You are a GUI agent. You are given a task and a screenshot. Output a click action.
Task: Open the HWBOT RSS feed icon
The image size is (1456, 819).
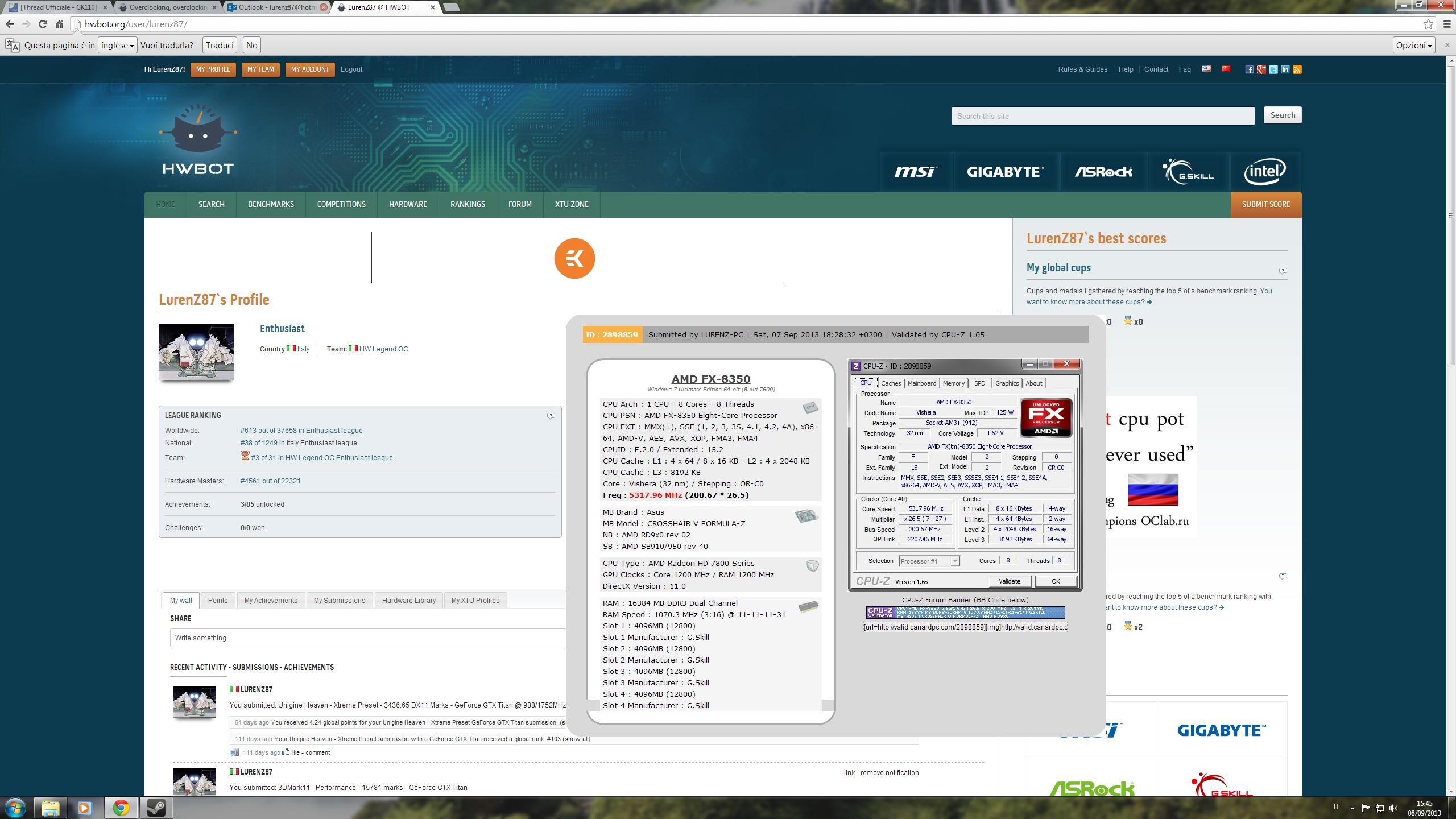coord(1297,69)
